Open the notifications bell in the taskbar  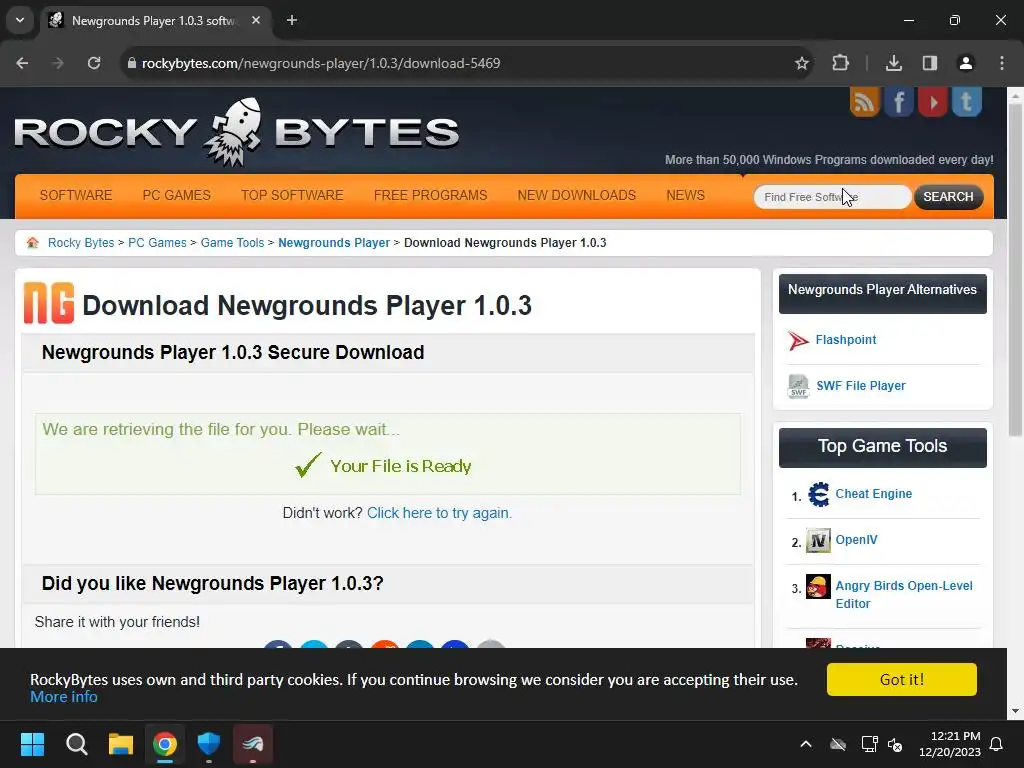[x=997, y=744]
